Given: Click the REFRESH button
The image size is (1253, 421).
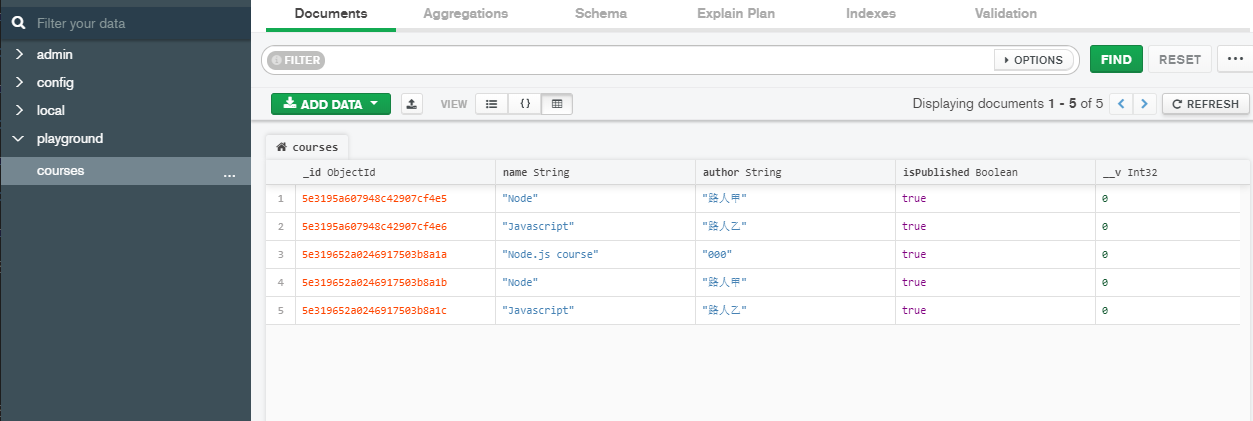Looking at the screenshot, I should coord(1205,104).
